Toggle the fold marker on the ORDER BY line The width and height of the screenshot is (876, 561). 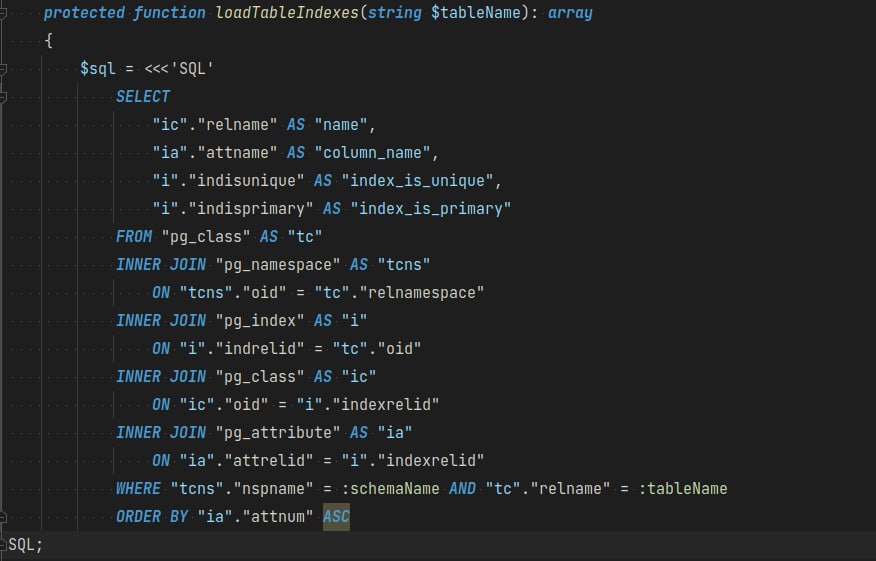[3, 516]
